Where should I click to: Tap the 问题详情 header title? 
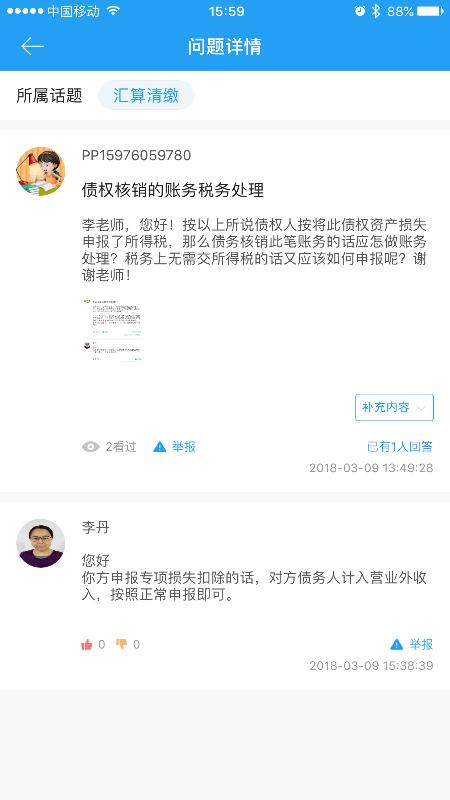coord(224,46)
